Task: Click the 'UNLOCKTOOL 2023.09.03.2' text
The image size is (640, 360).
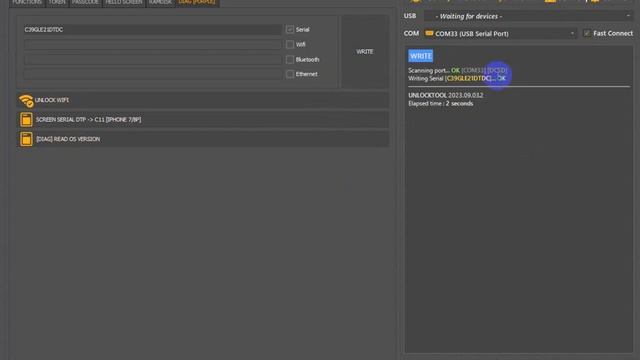Action: click(446, 95)
